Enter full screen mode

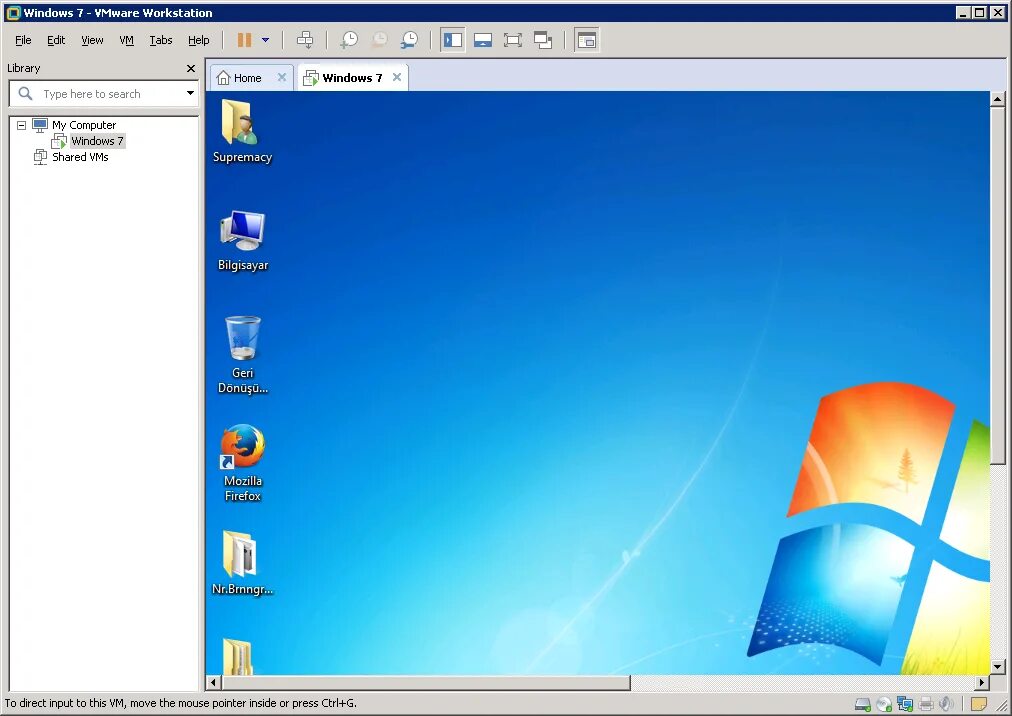512,40
